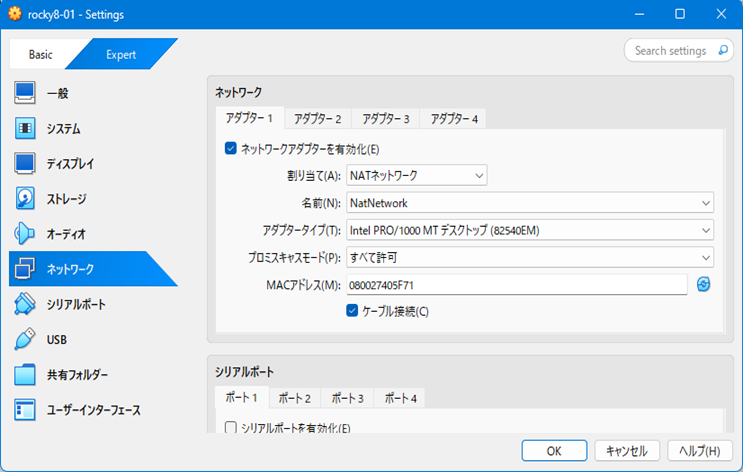Viewport: 743px width, 472px height.
Task: Open the システム (System) settings icon
Action: tap(25, 128)
